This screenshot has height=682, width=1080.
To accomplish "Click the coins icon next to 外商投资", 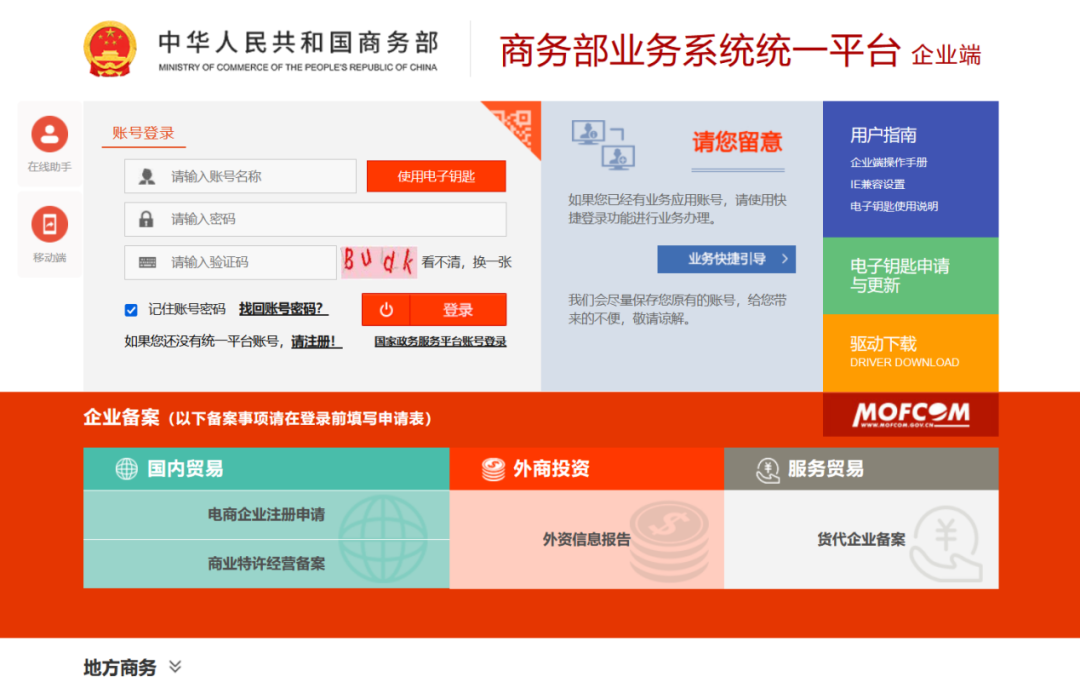I will pos(493,469).
